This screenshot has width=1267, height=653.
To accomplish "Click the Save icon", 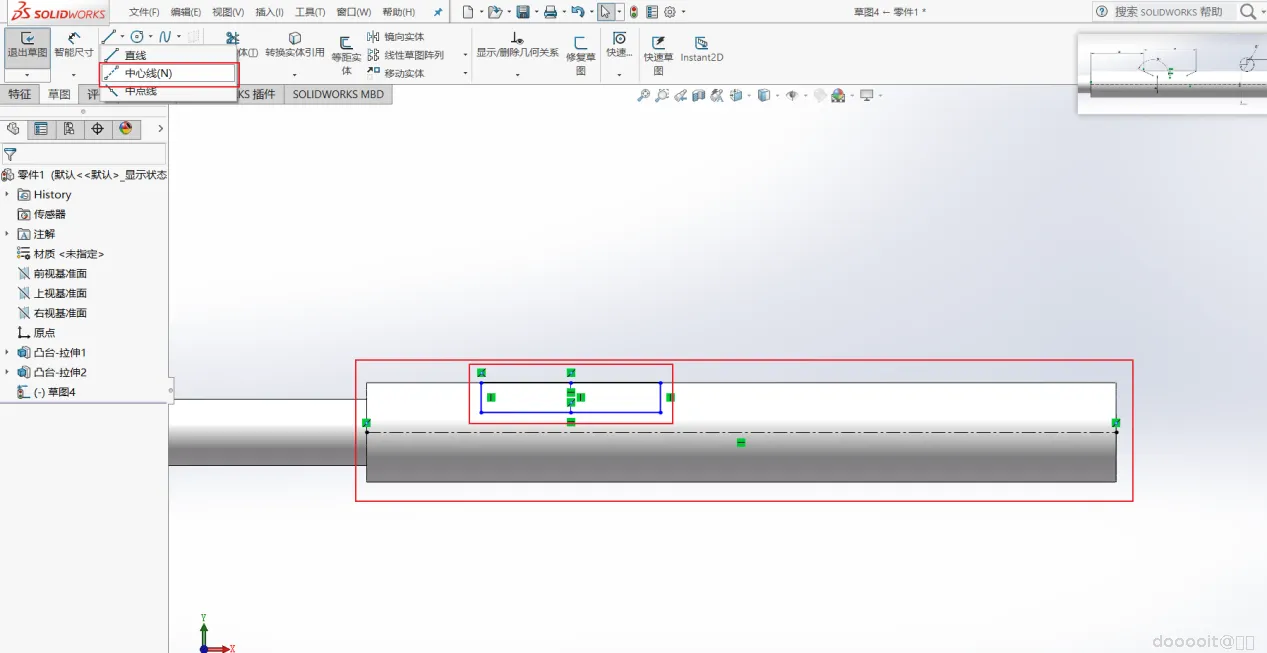I will pos(522,12).
